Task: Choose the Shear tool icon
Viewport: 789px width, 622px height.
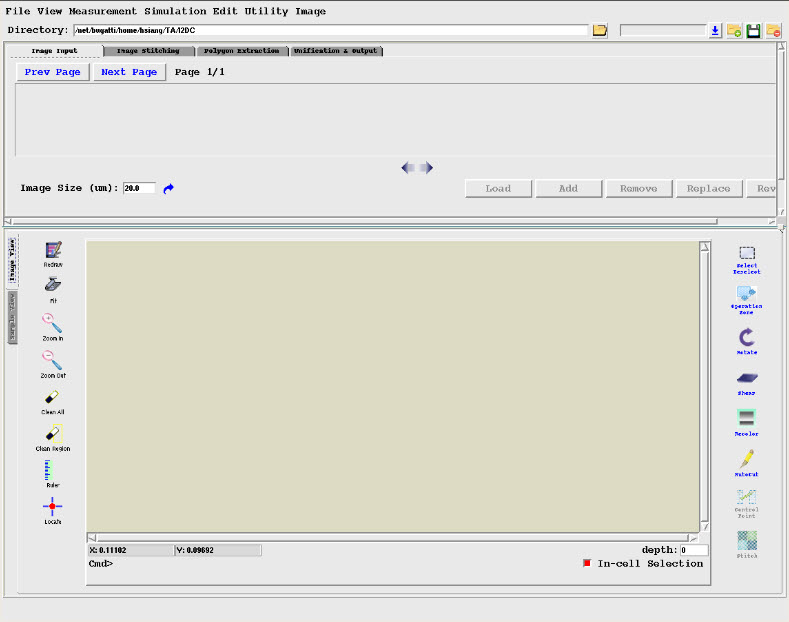Action: pos(746,378)
